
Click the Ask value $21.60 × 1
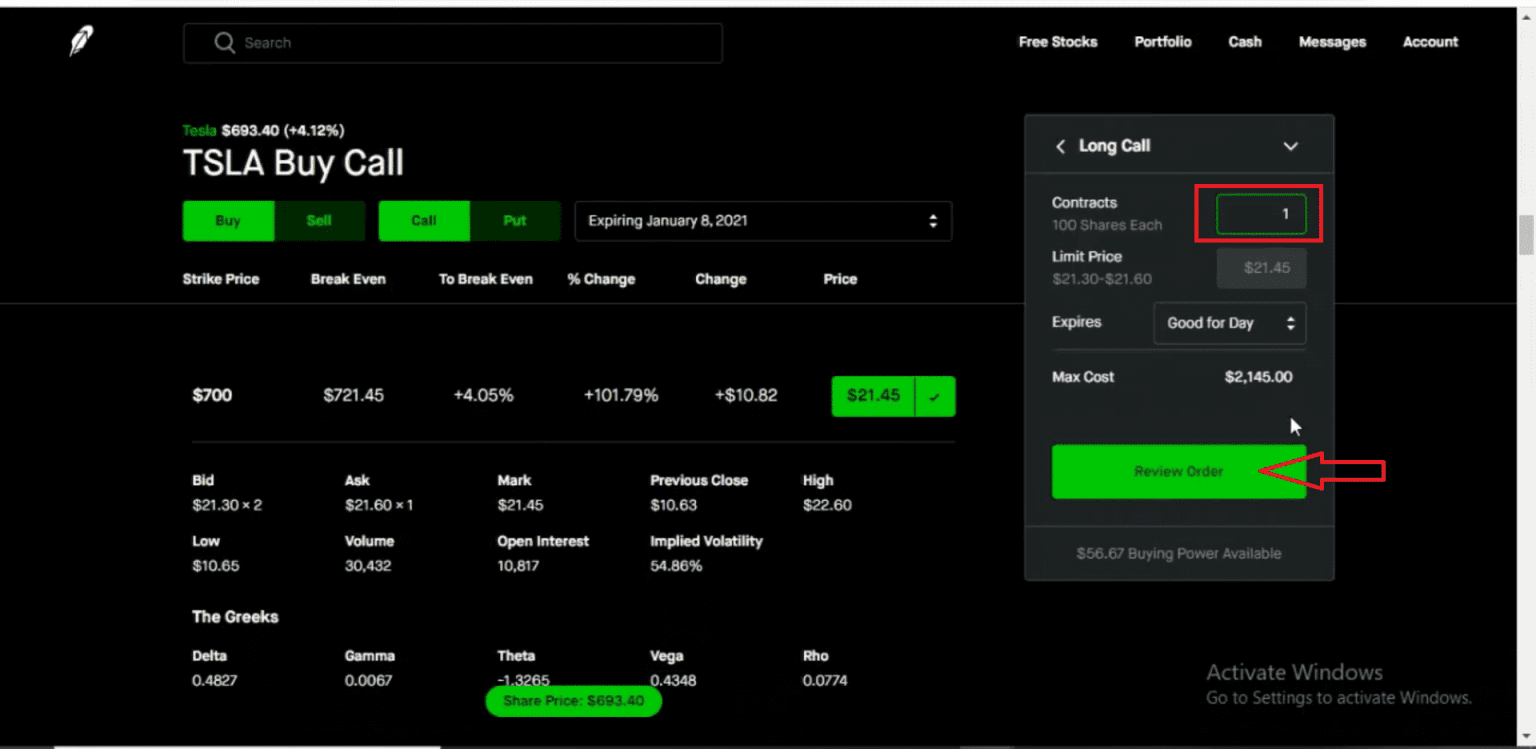click(379, 505)
